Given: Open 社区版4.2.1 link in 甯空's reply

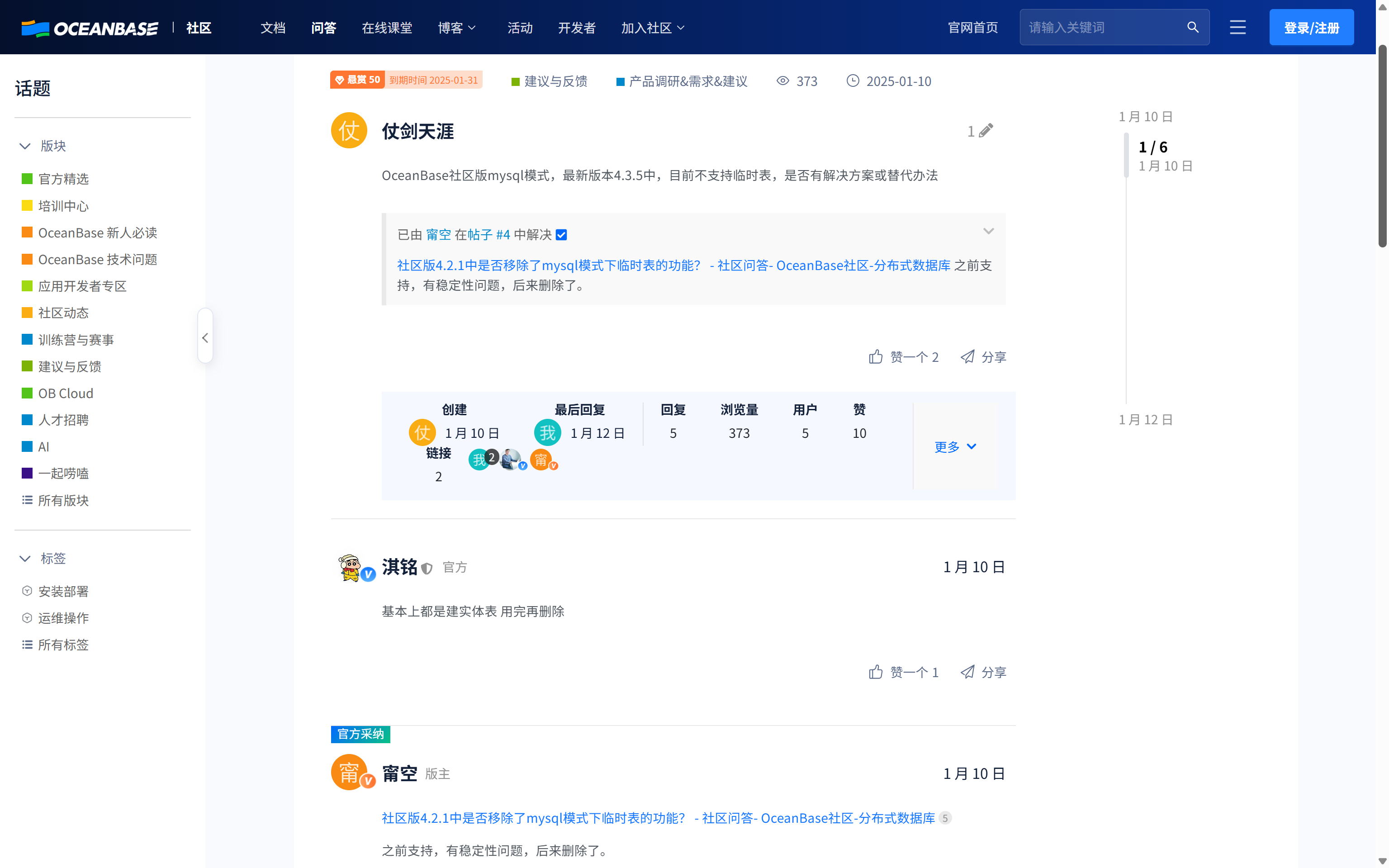Looking at the screenshot, I should click(x=659, y=818).
